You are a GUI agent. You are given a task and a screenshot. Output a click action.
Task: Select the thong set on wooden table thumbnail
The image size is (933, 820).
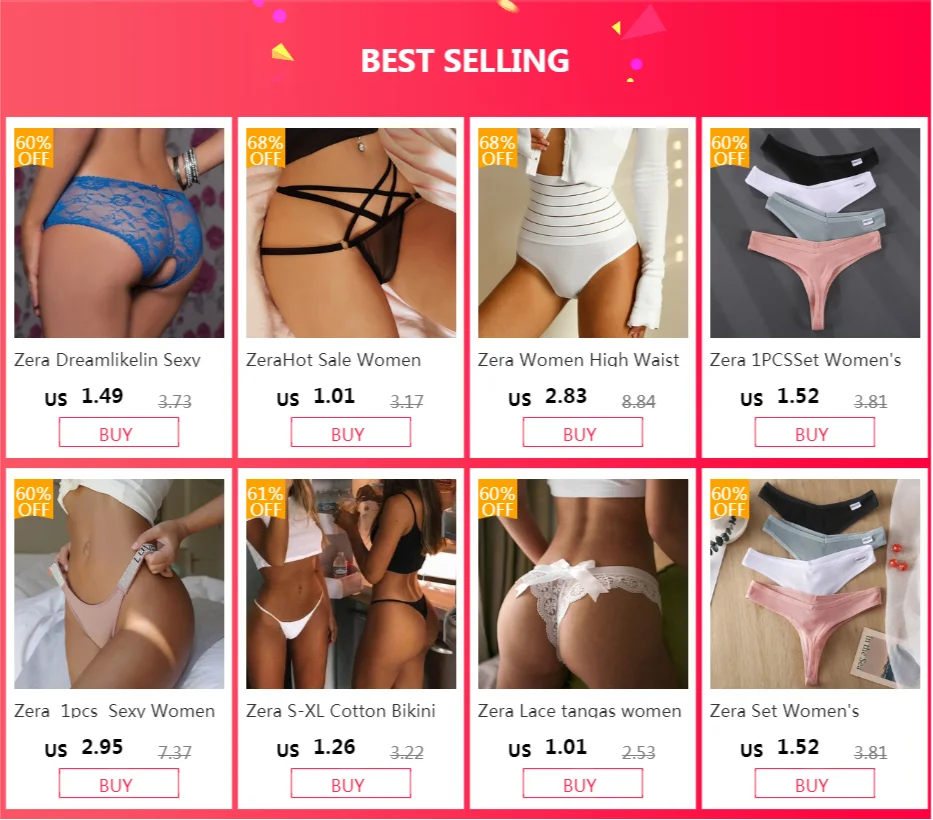point(815,584)
